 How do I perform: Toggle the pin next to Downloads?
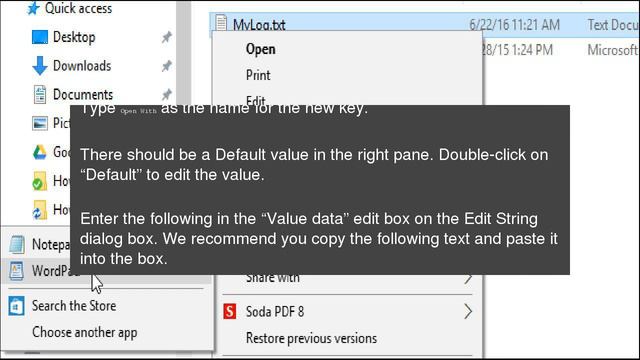click(x=166, y=66)
